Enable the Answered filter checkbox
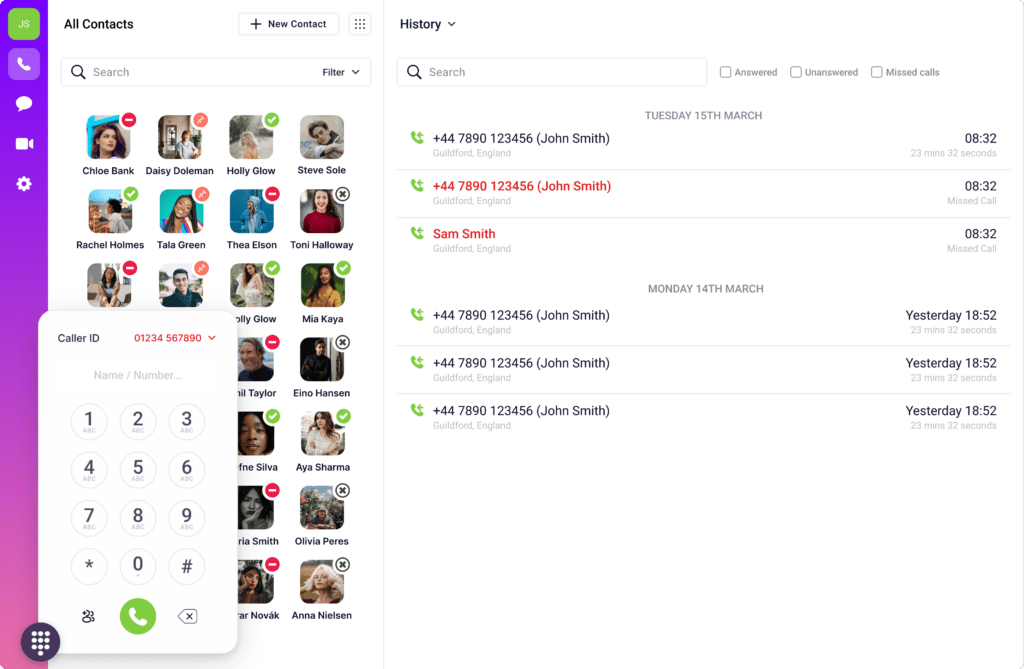Screen dimensions: 1024x669 [726, 72]
